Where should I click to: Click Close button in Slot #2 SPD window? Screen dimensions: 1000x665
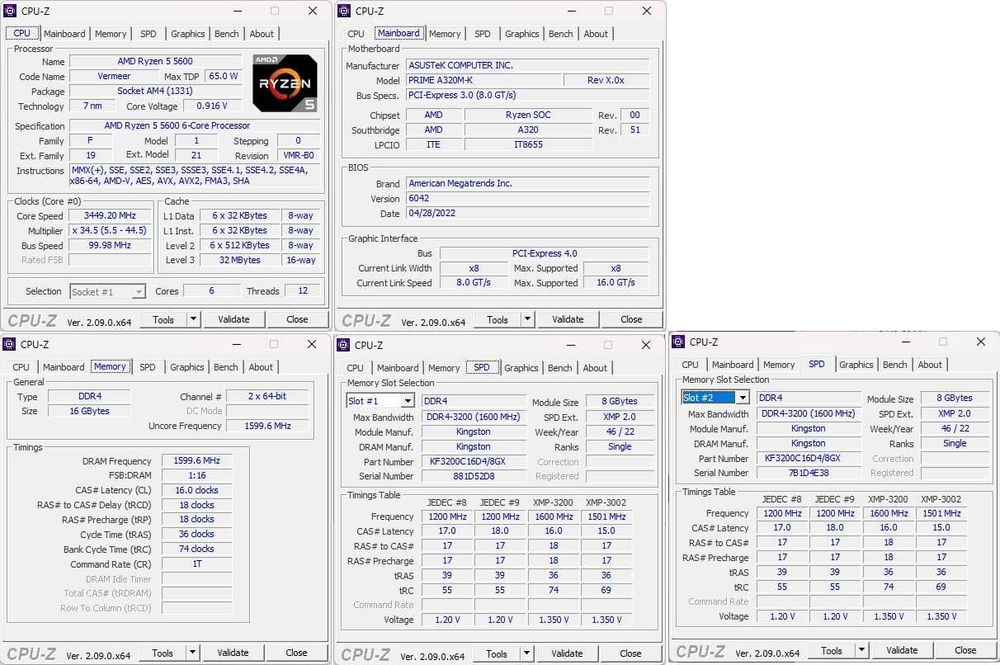click(965, 650)
